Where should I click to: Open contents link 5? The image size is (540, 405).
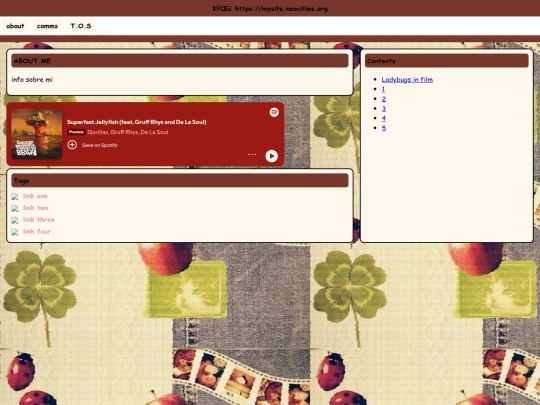click(x=384, y=128)
